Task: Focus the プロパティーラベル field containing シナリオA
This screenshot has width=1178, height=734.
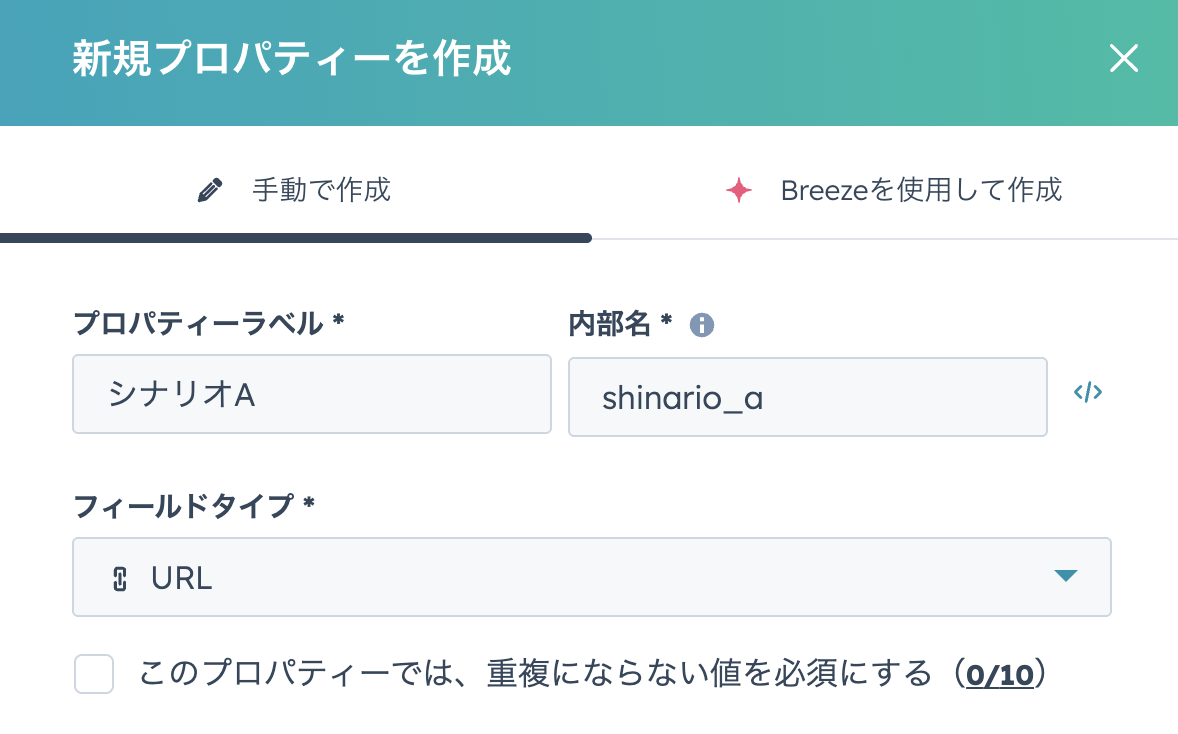Action: coord(311,396)
